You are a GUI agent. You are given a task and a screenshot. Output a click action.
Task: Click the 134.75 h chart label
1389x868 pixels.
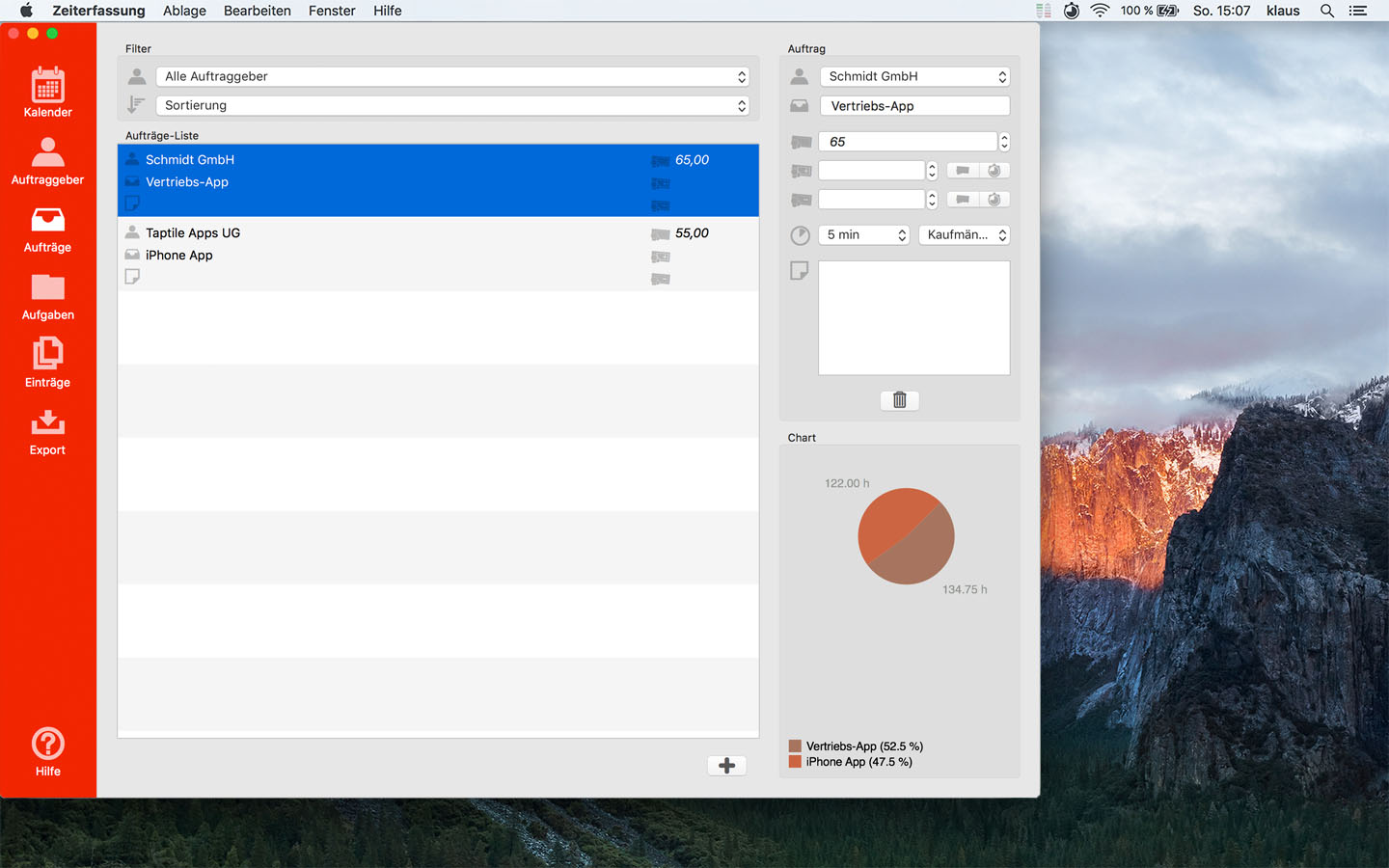965,589
